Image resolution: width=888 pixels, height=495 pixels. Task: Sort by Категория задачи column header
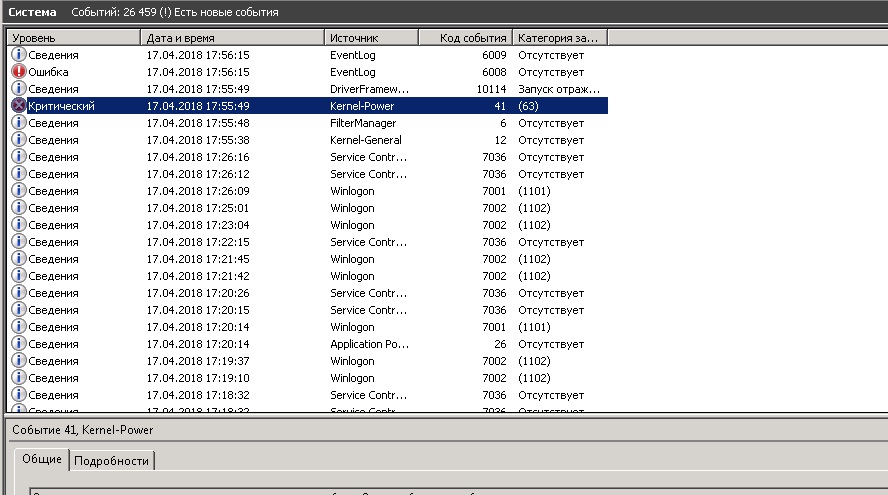560,38
